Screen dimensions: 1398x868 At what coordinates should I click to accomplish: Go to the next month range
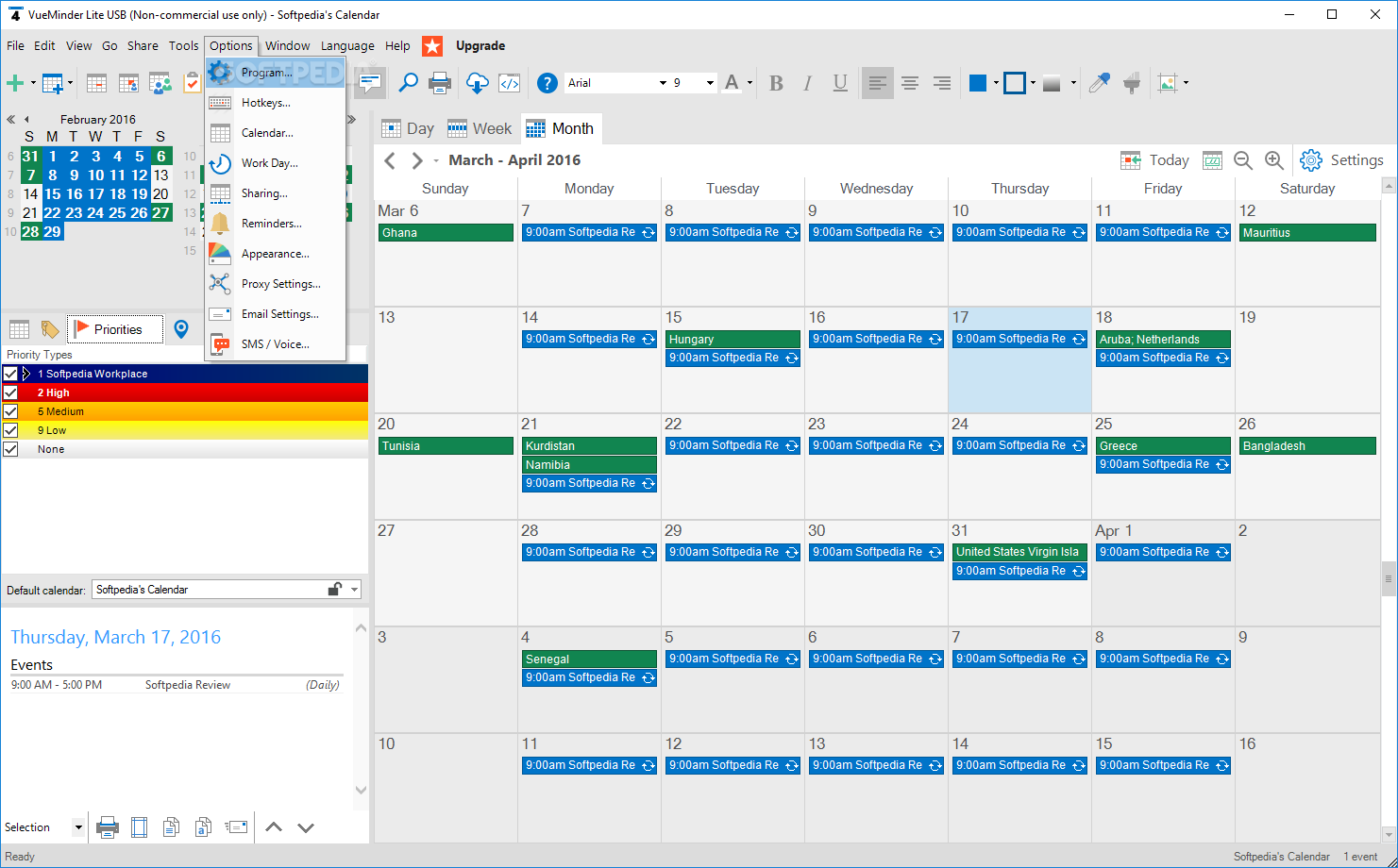click(x=416, y=160)
